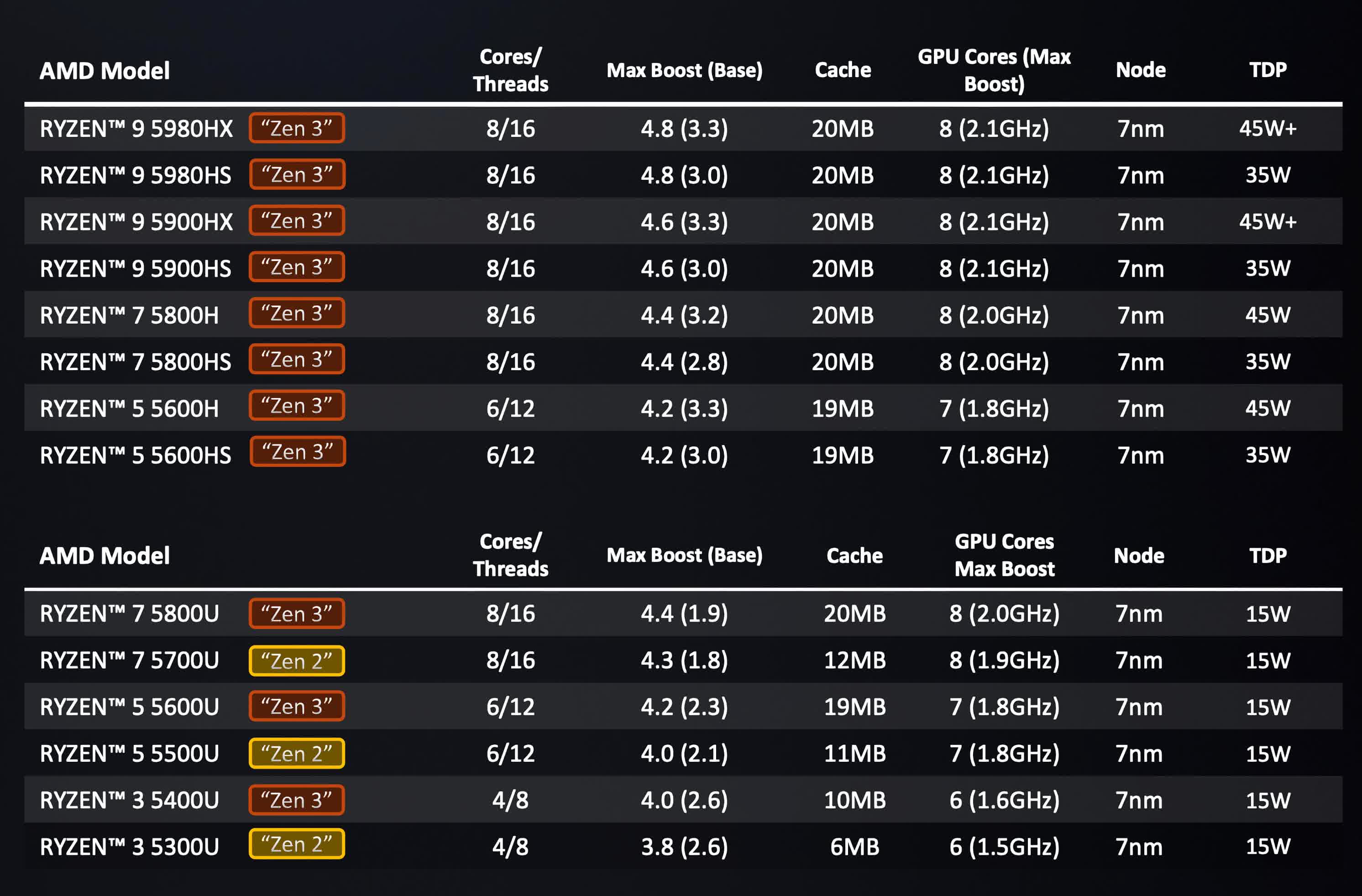The height and width of the screenshot is (896, 1362).
Task: Select the 4.2 (3.3) boost value
Action: (685, 409)
